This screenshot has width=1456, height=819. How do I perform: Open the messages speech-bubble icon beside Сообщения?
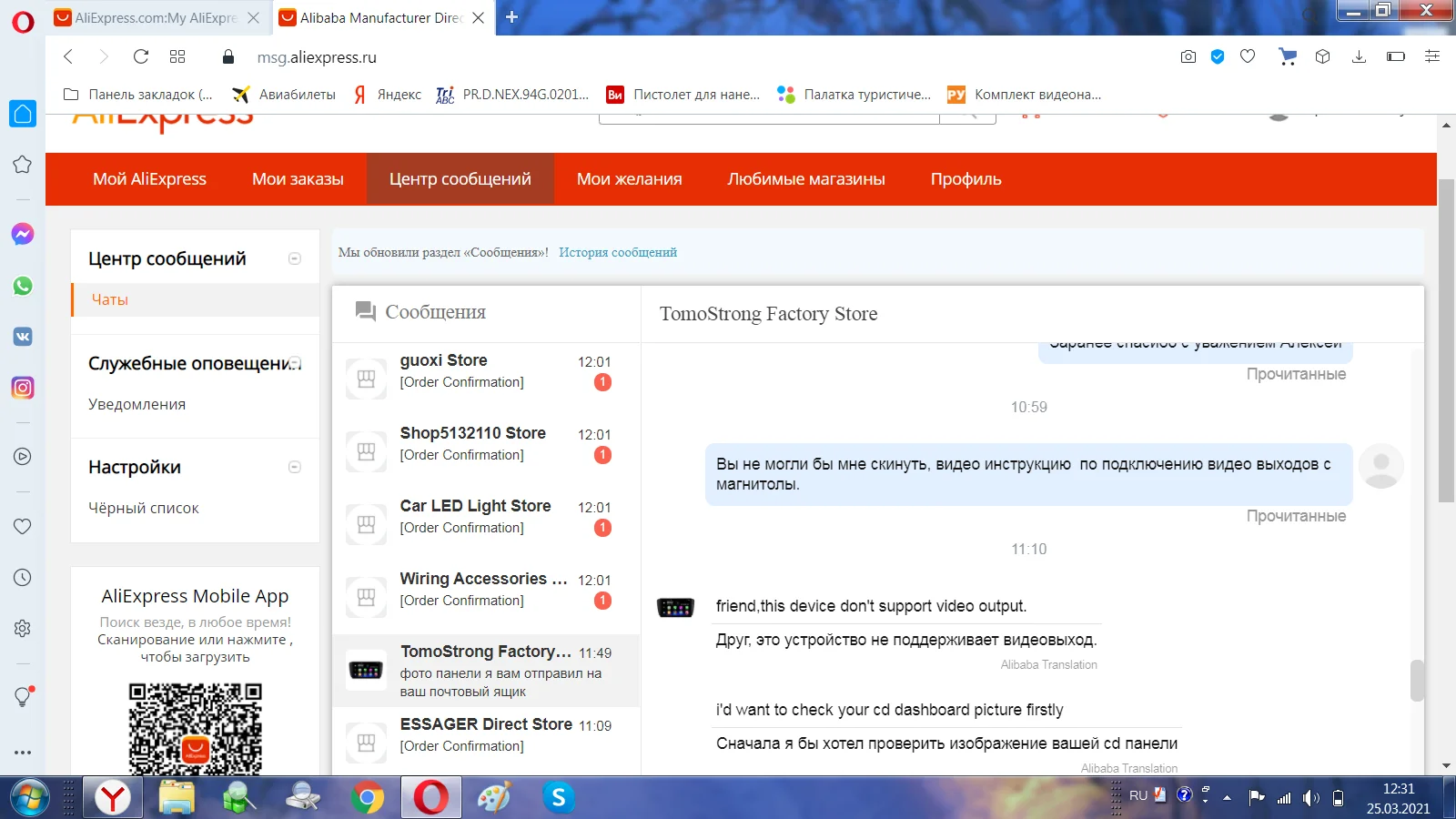[366, 311]
